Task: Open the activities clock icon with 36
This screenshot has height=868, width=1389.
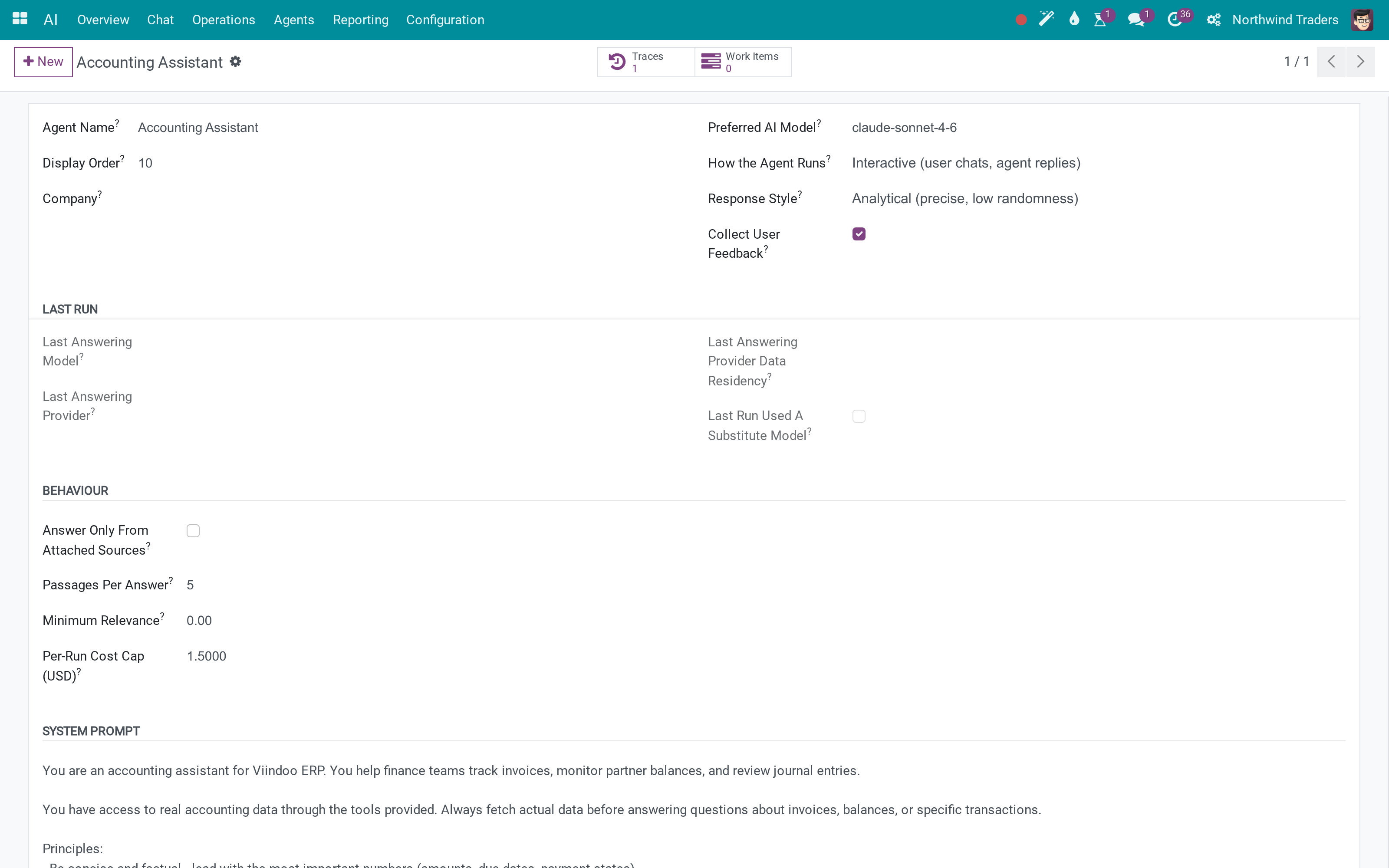Action: 1175,20
